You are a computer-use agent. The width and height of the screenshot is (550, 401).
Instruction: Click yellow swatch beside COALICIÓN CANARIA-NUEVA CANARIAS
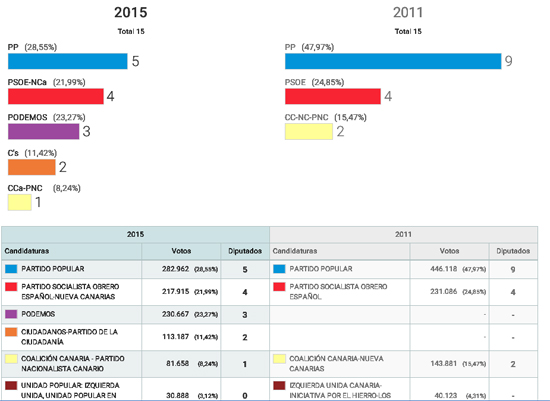(279, 359)
